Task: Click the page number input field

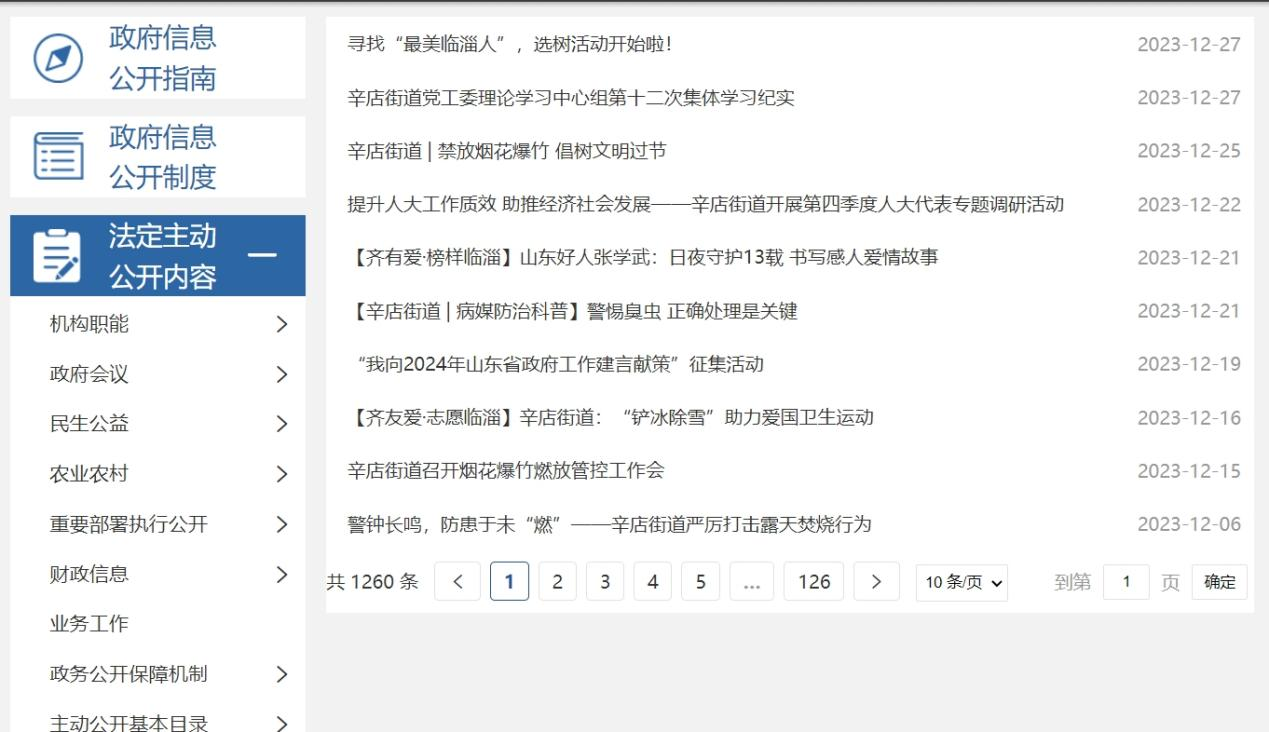Action: pyautogui.click(x=1126, y=582)
